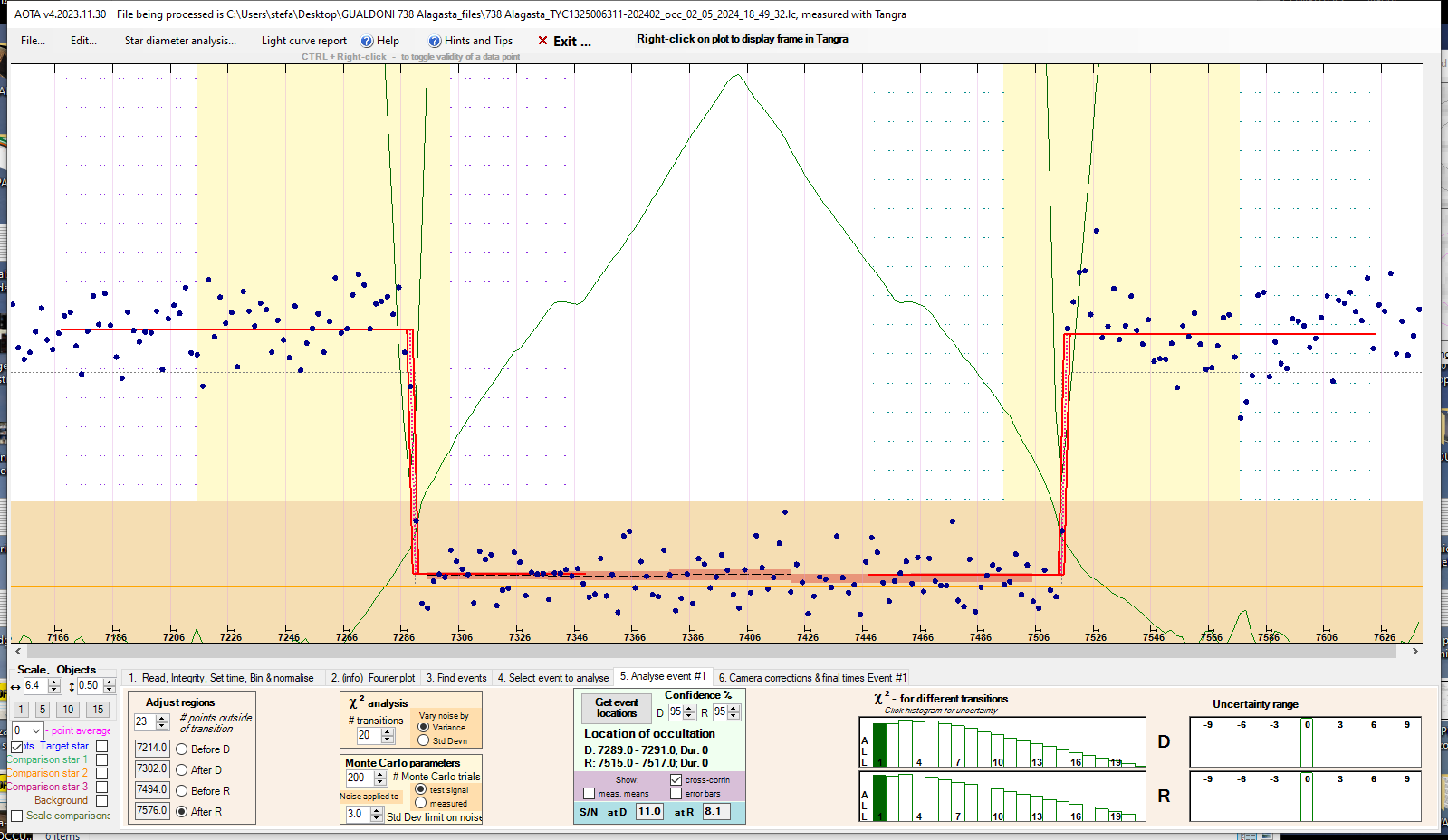Click the After D value field 7302.0
Screen dimensions: 1448x840
[152, 769]
